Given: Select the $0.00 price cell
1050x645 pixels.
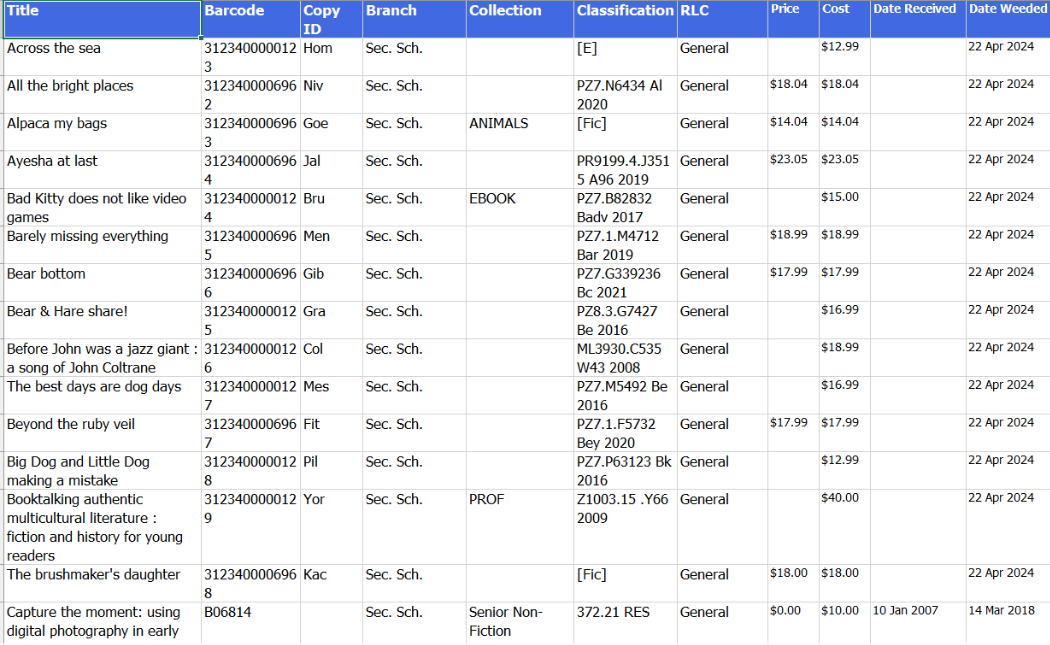Looking at the screenshot, I should click(x=794, y=623).
